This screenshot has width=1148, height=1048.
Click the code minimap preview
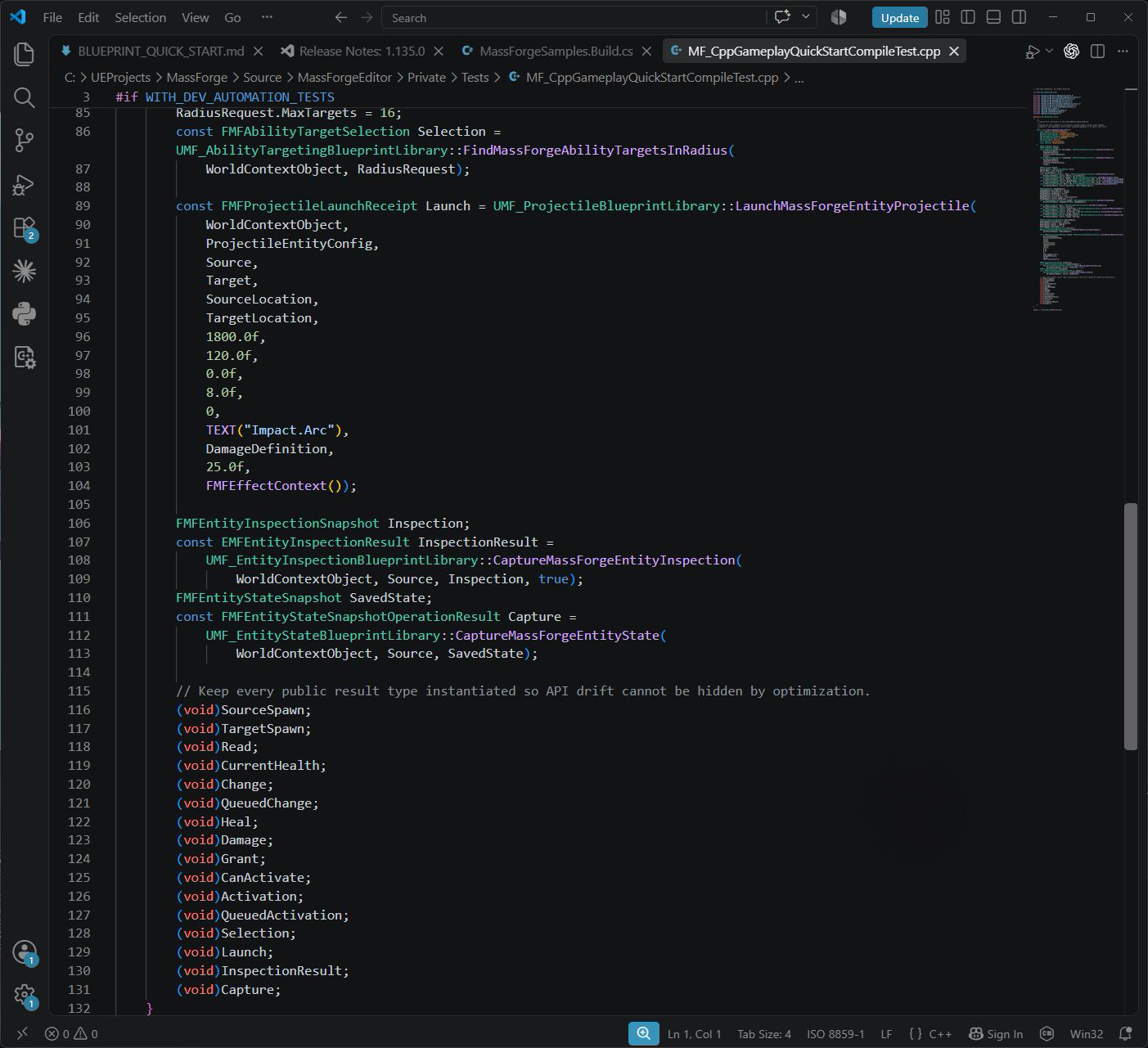point(1078,198)
